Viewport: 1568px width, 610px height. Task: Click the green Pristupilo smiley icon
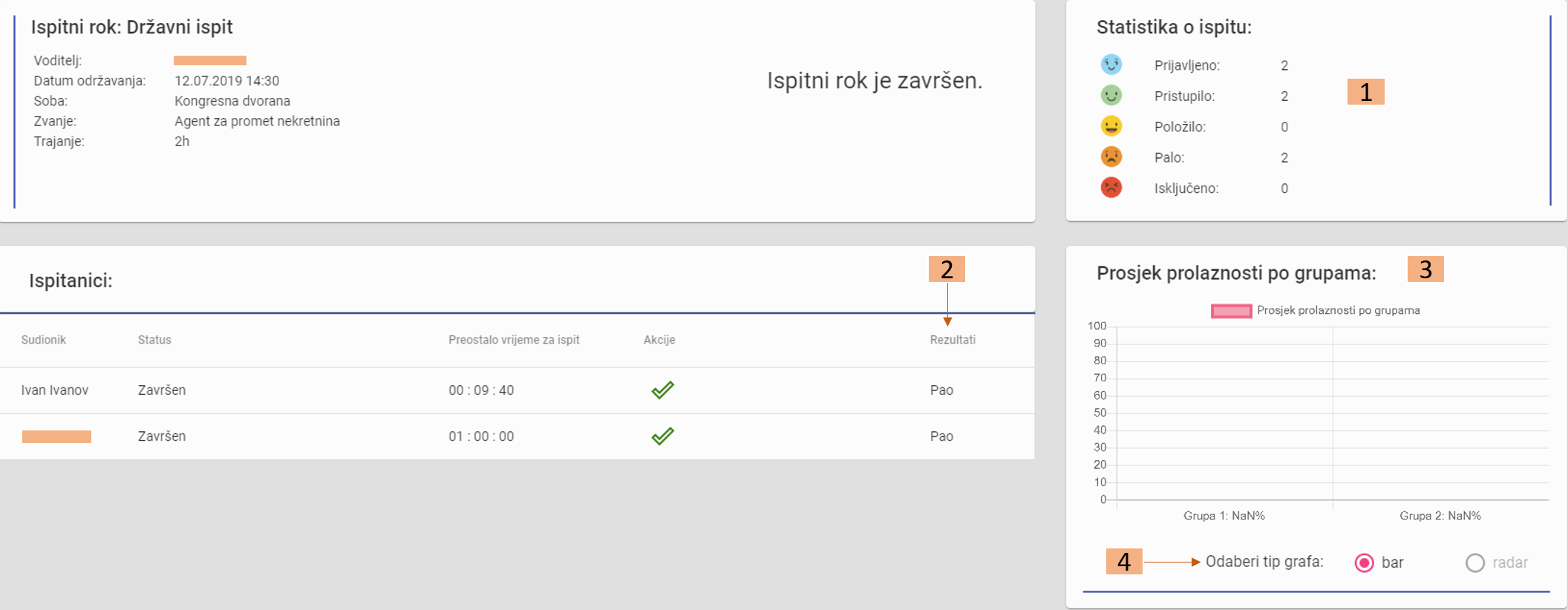point(1111,95)
